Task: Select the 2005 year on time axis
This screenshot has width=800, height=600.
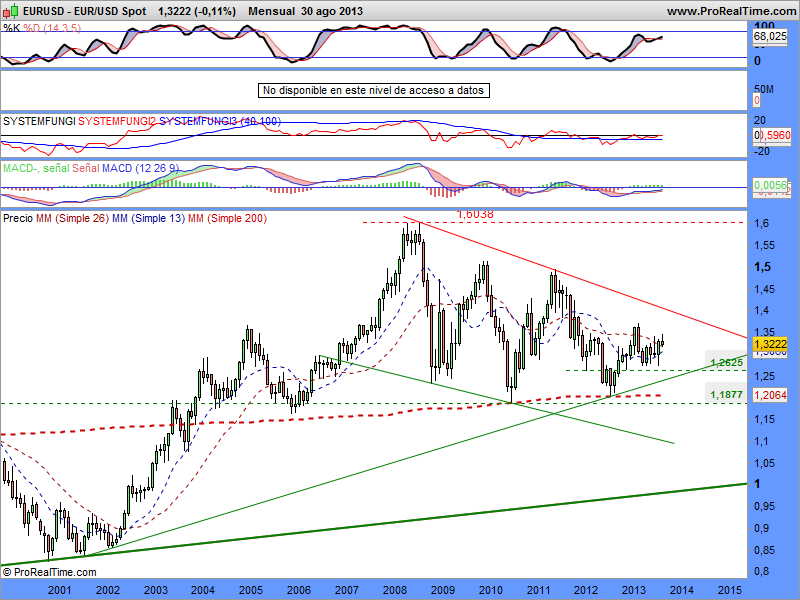Action: 251,590
